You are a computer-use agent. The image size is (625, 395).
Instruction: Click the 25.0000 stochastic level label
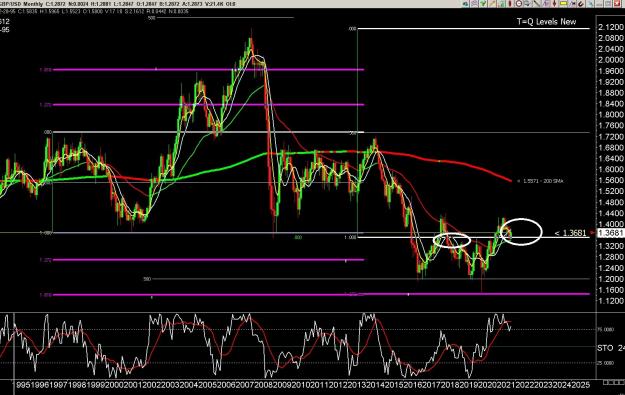tap(605, 363)
